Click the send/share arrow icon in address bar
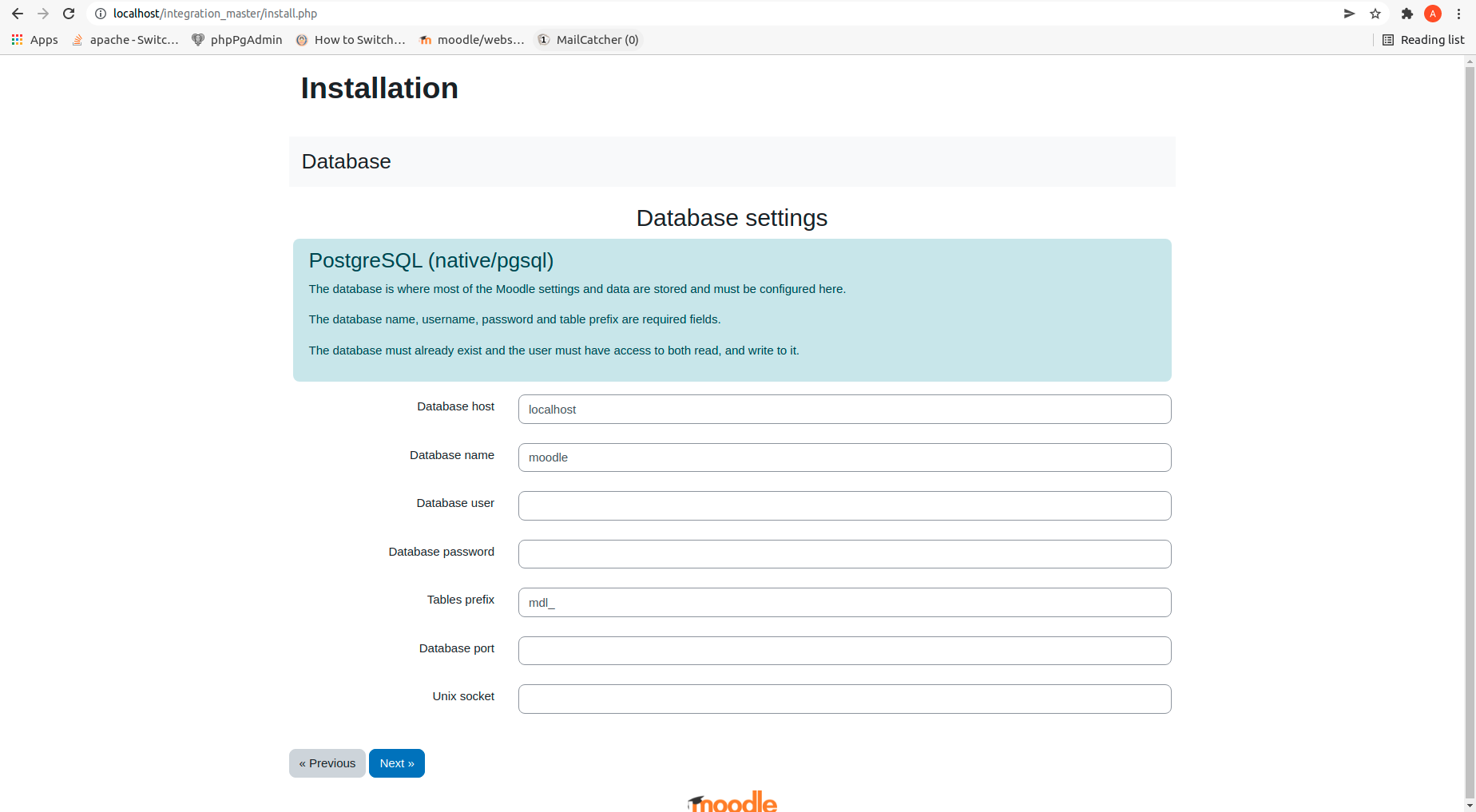 click(1349, 14)
